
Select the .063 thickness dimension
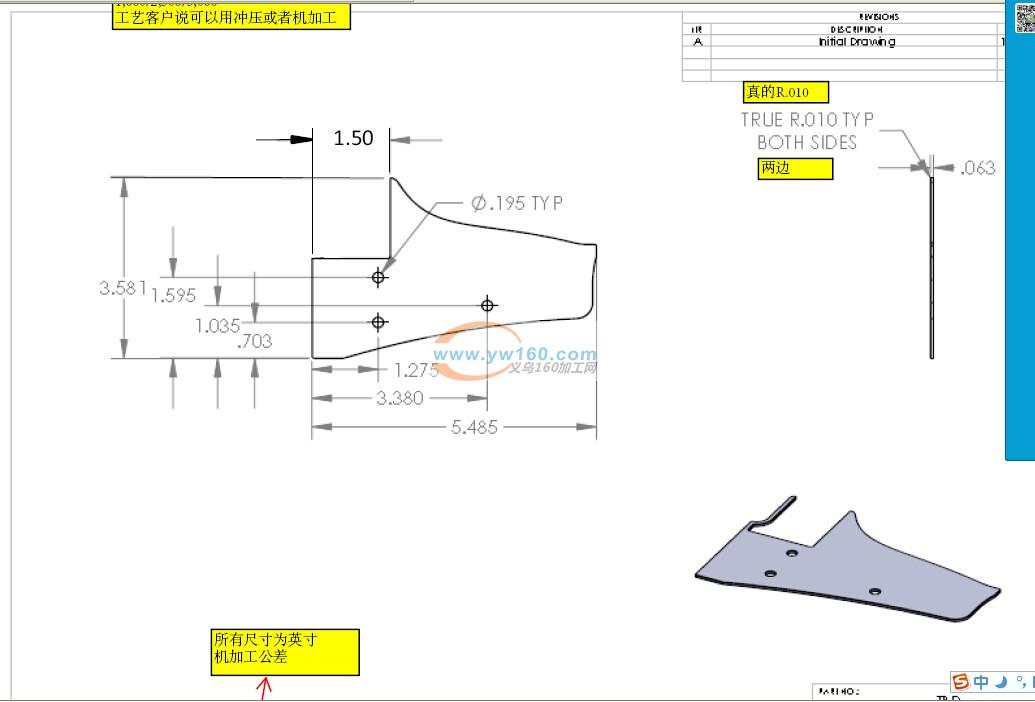(977, 168)
